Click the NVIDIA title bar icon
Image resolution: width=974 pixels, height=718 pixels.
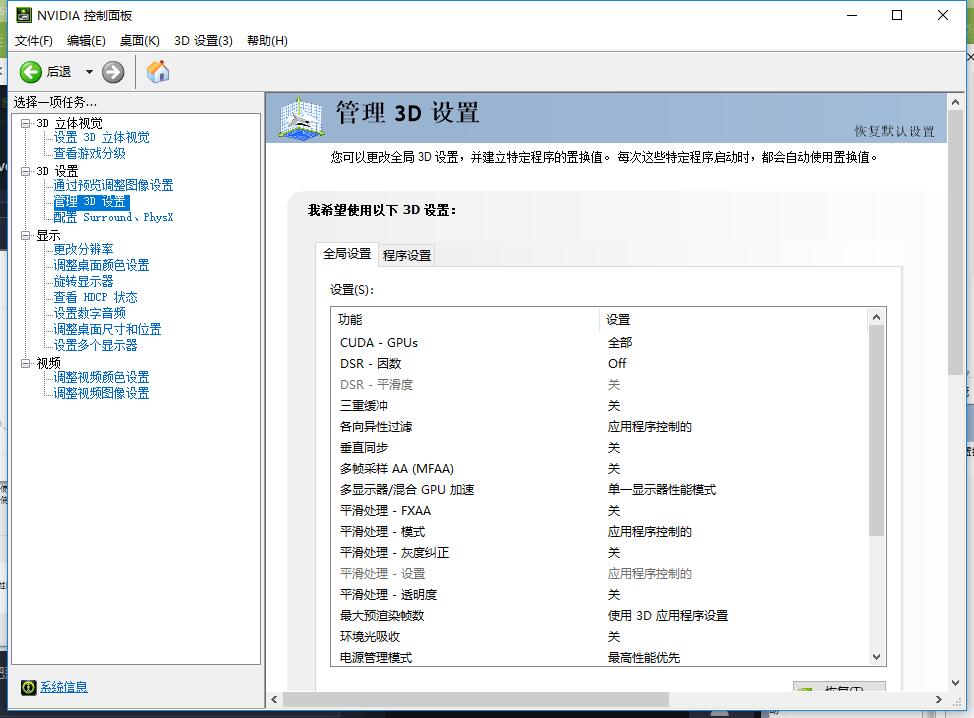tap(24, 15)
